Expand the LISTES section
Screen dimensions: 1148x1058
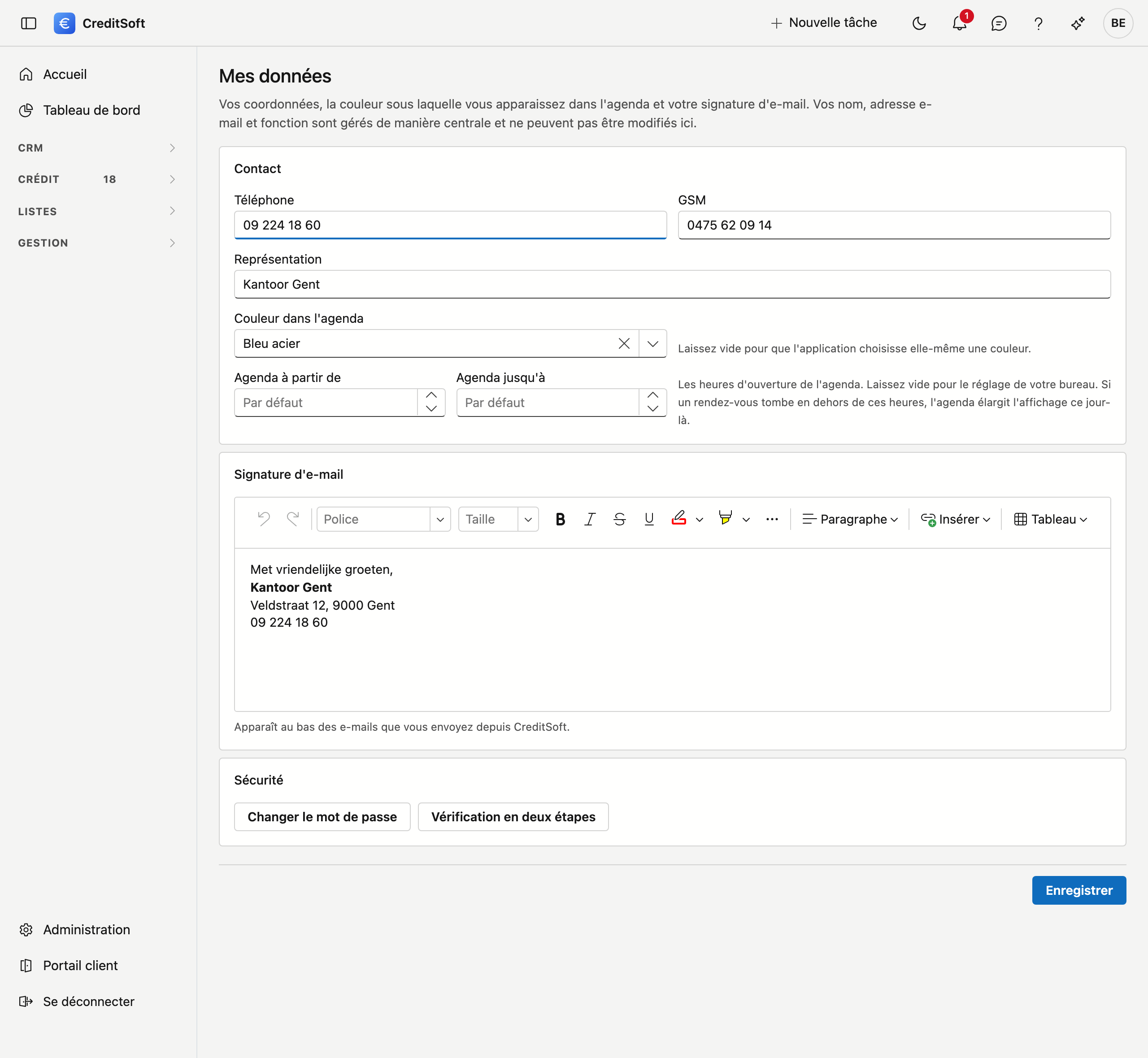[98, 211]
